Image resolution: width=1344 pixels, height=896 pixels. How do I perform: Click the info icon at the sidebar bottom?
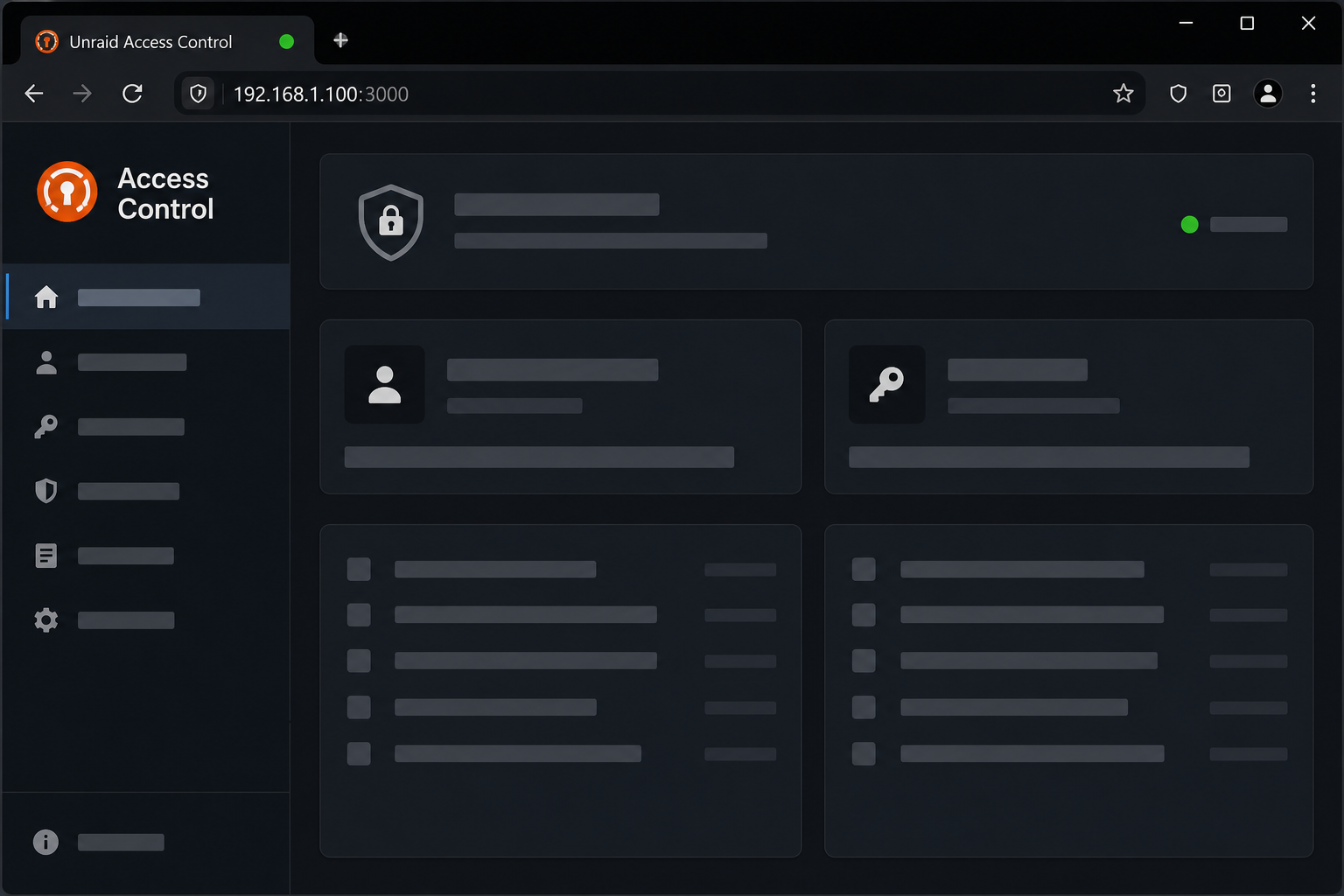click(45, 842)
